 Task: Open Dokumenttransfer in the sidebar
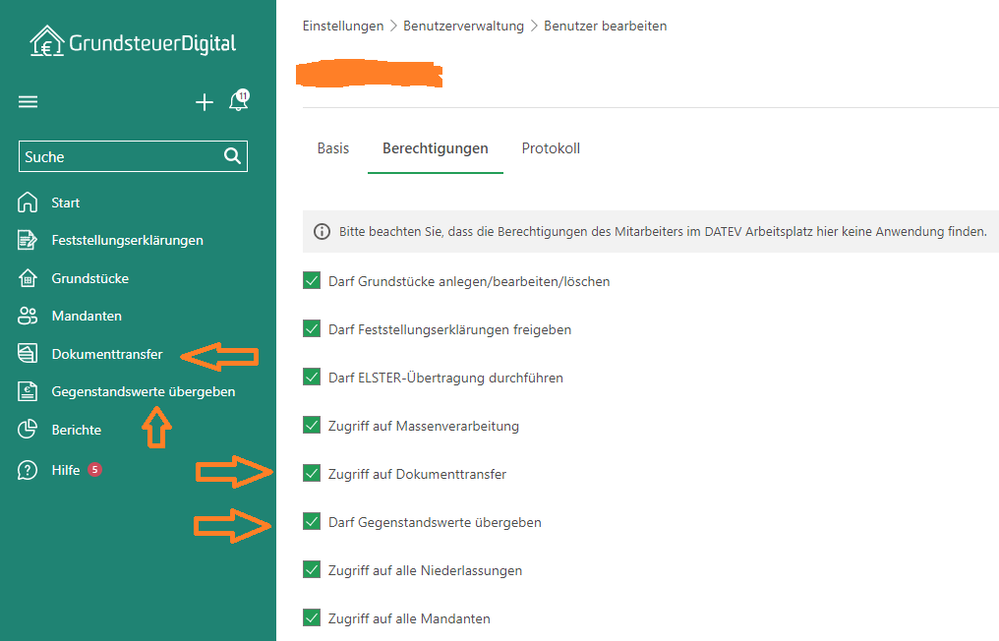pos(107,354)
